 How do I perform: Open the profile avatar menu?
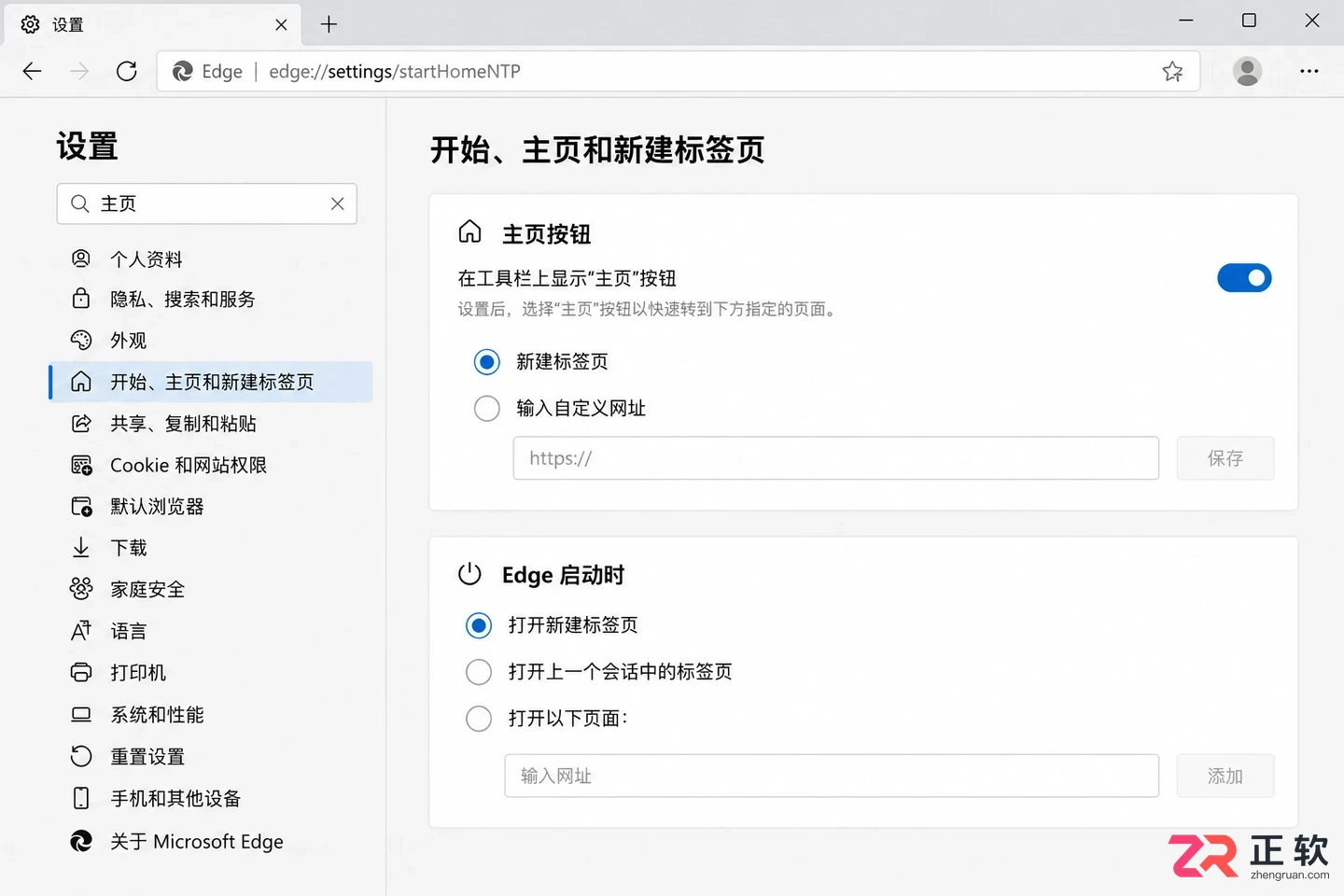1247,71
